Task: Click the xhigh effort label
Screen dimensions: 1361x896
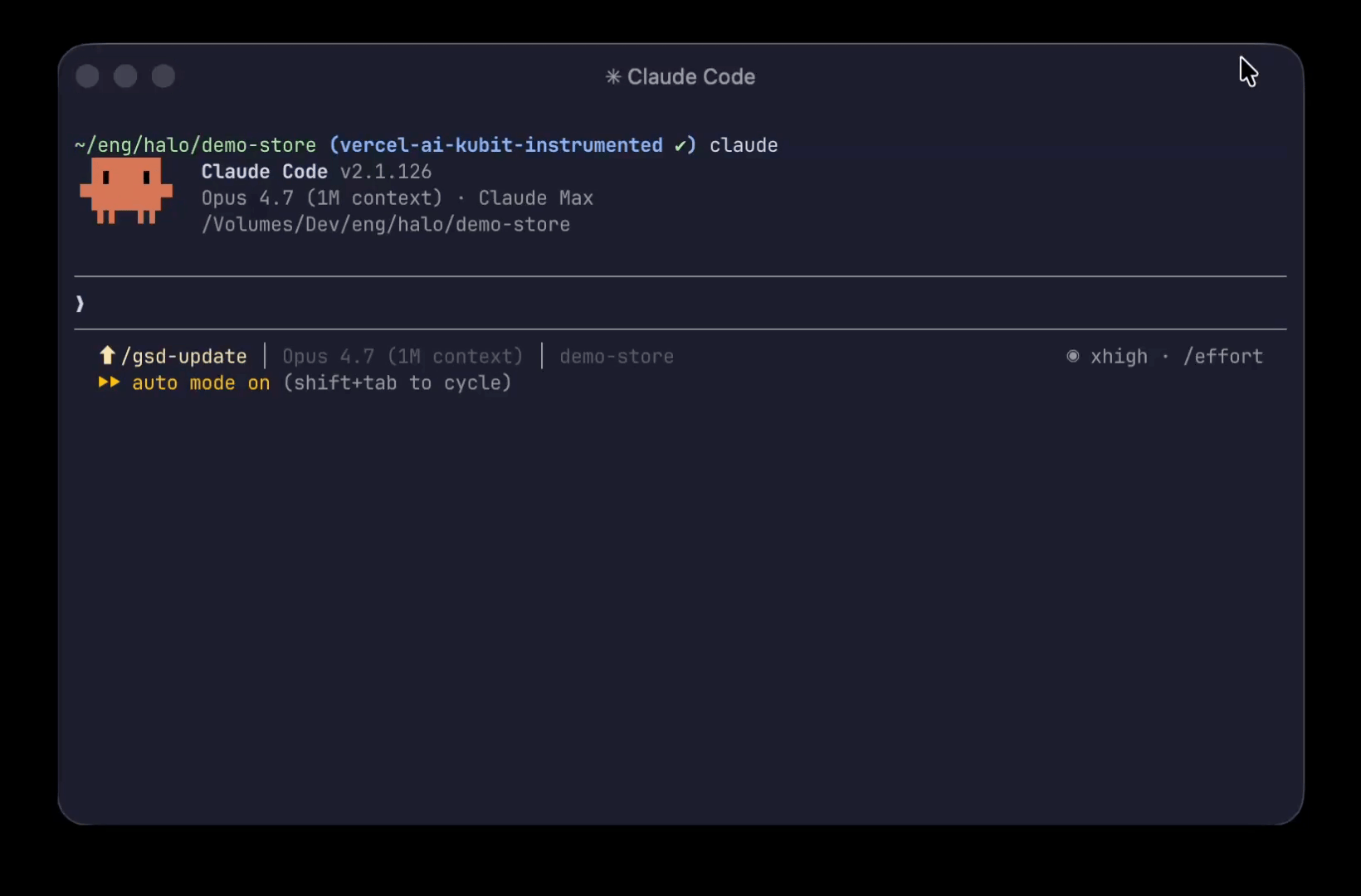Action: (1119, 357)
